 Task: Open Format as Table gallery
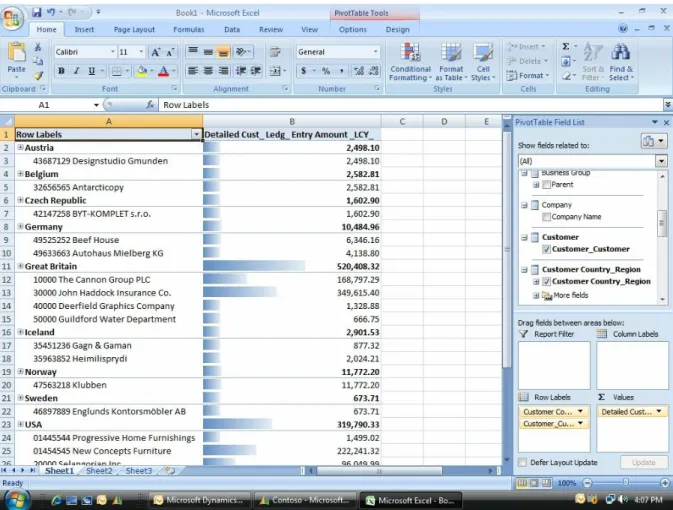tap(451, 62)
